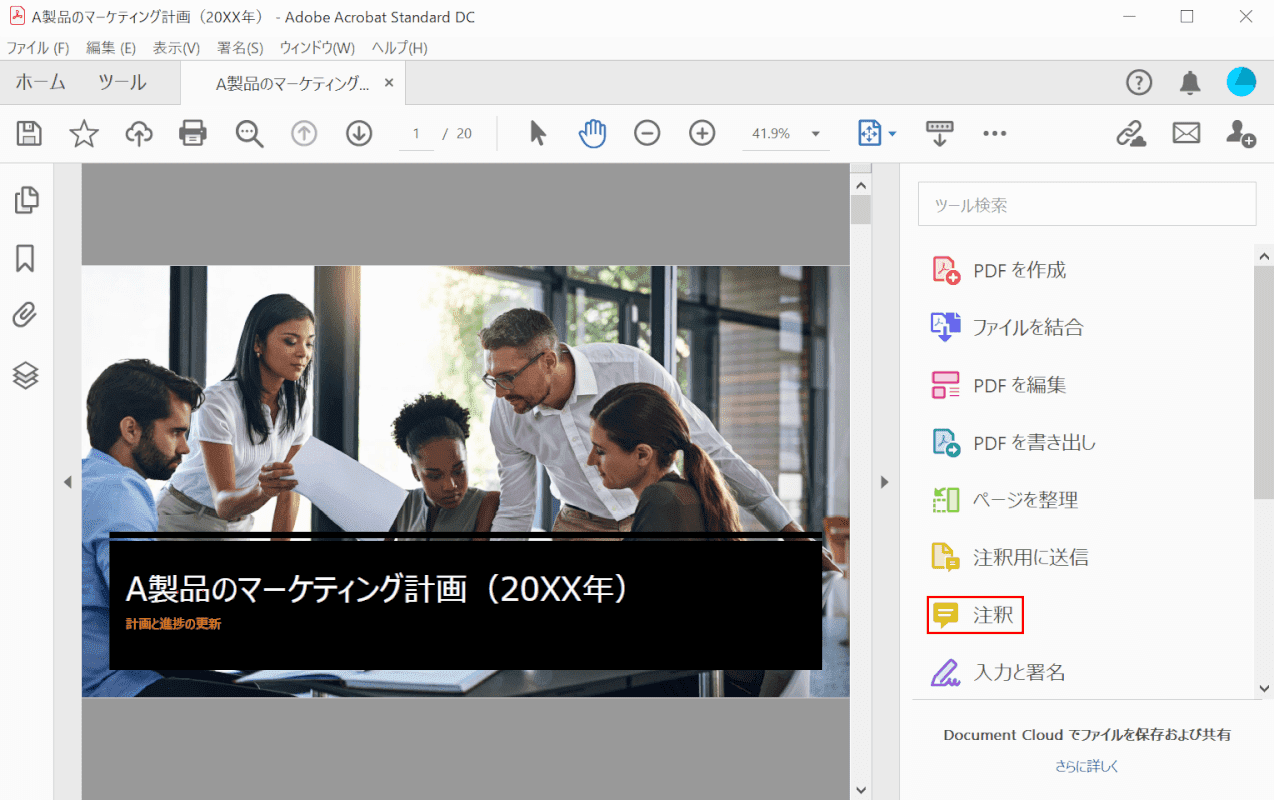Open the 注釈 comment tool
The width and height of the screenshot is (1274, 800).
pyautogui.click(x=975, y=615)
